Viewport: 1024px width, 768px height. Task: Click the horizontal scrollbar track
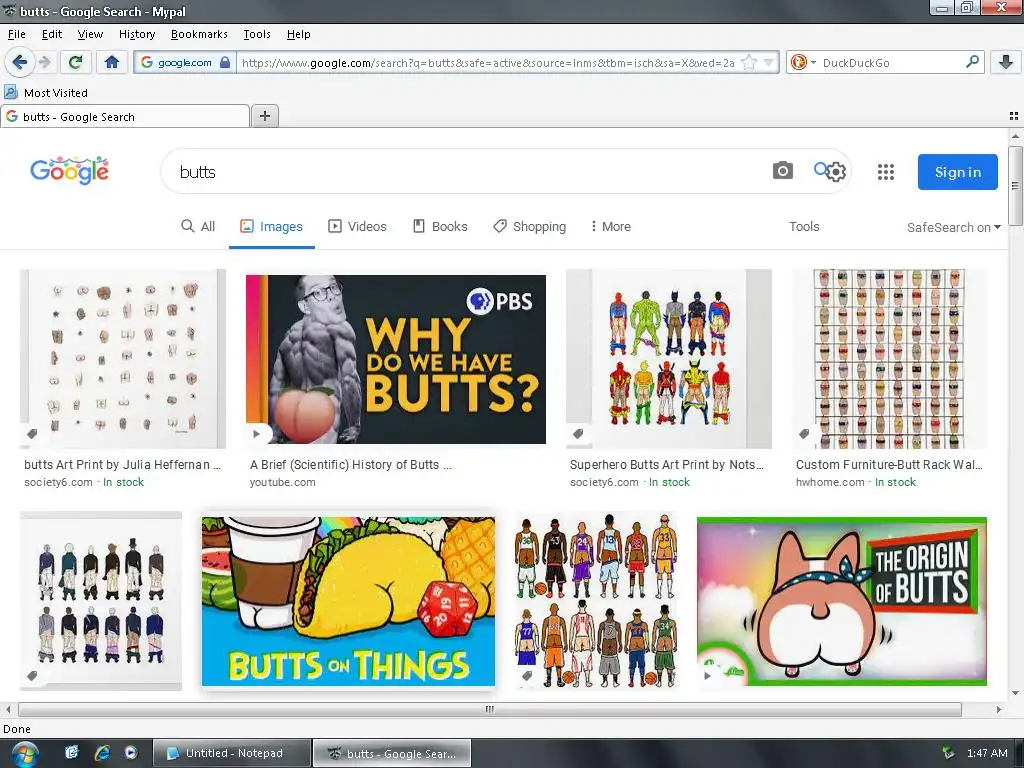(490, 709)
